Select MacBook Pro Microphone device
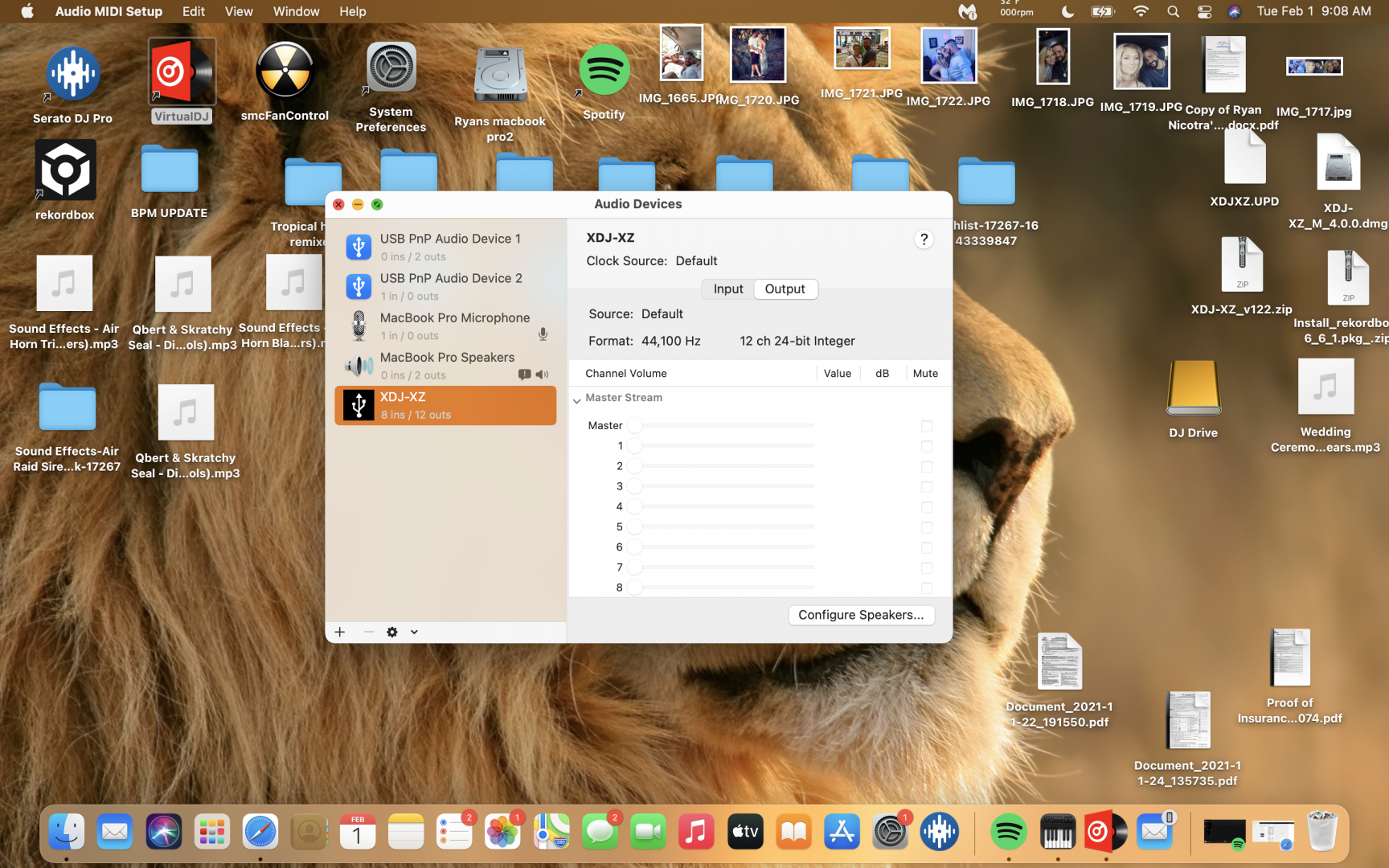The image size is (1389, 868). [x=445, y=325]
